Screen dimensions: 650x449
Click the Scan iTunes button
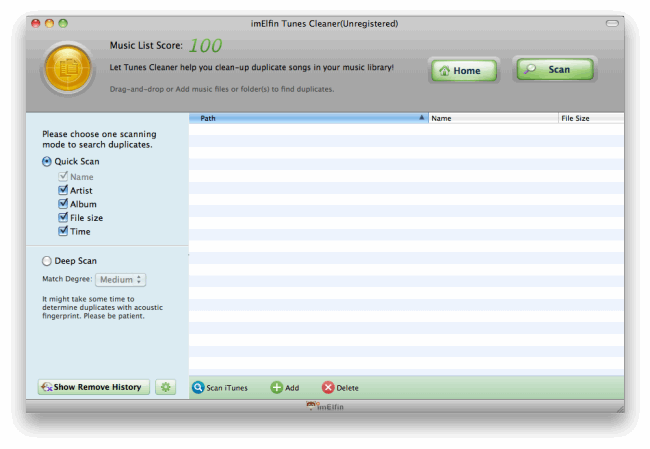pos(220,388)
